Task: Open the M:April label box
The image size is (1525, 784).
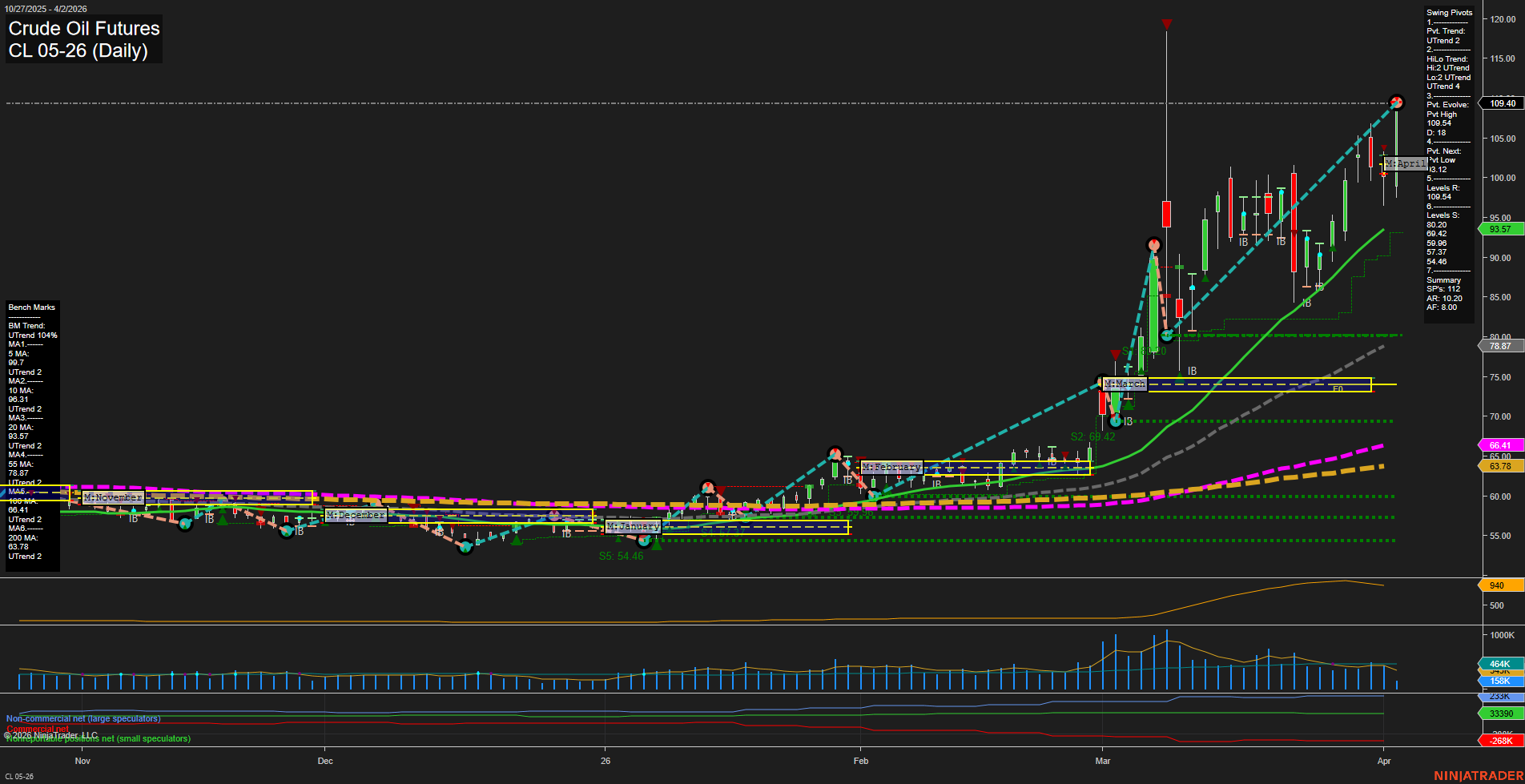Action: pyautogui.click(x=1407, y=163)
